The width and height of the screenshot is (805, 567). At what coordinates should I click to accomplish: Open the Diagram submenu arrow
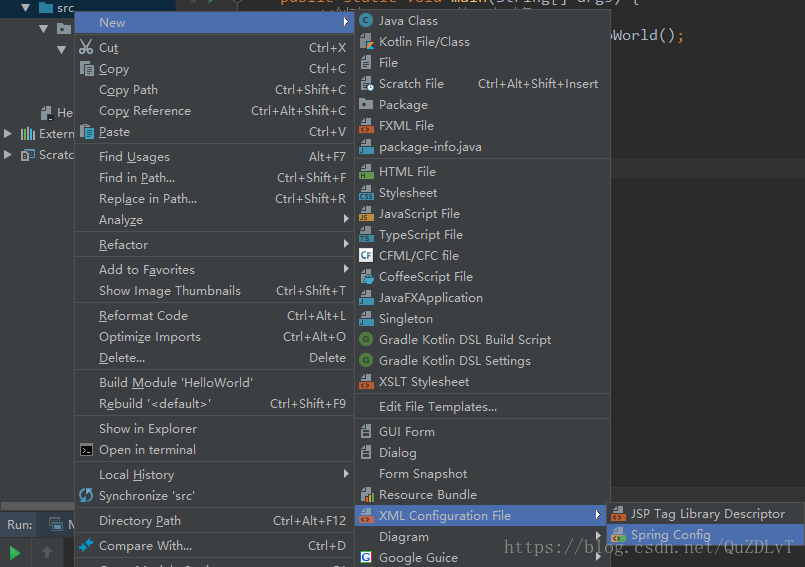pos(598,536)
